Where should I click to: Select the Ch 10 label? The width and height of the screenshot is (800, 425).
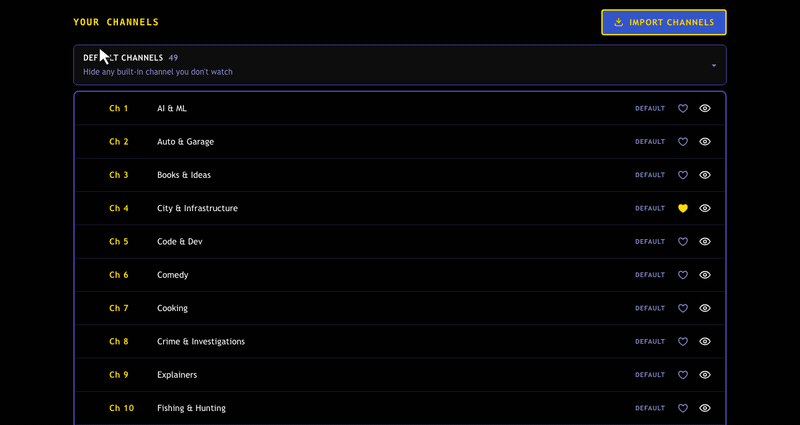click(121, 408)
